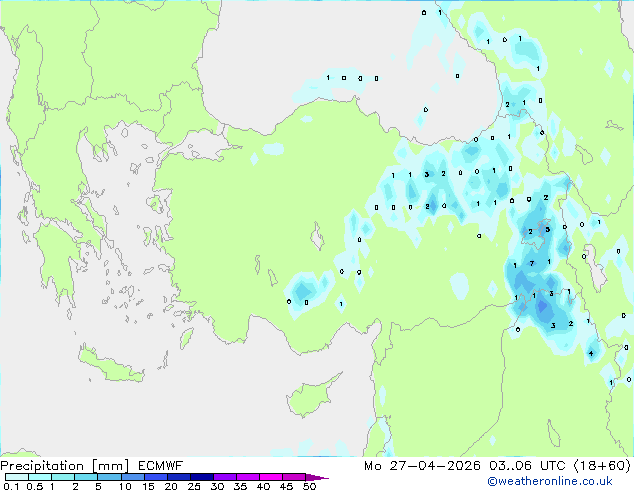
Task: Click the 40–45 mm legend swatch
Action: point(271,477)
